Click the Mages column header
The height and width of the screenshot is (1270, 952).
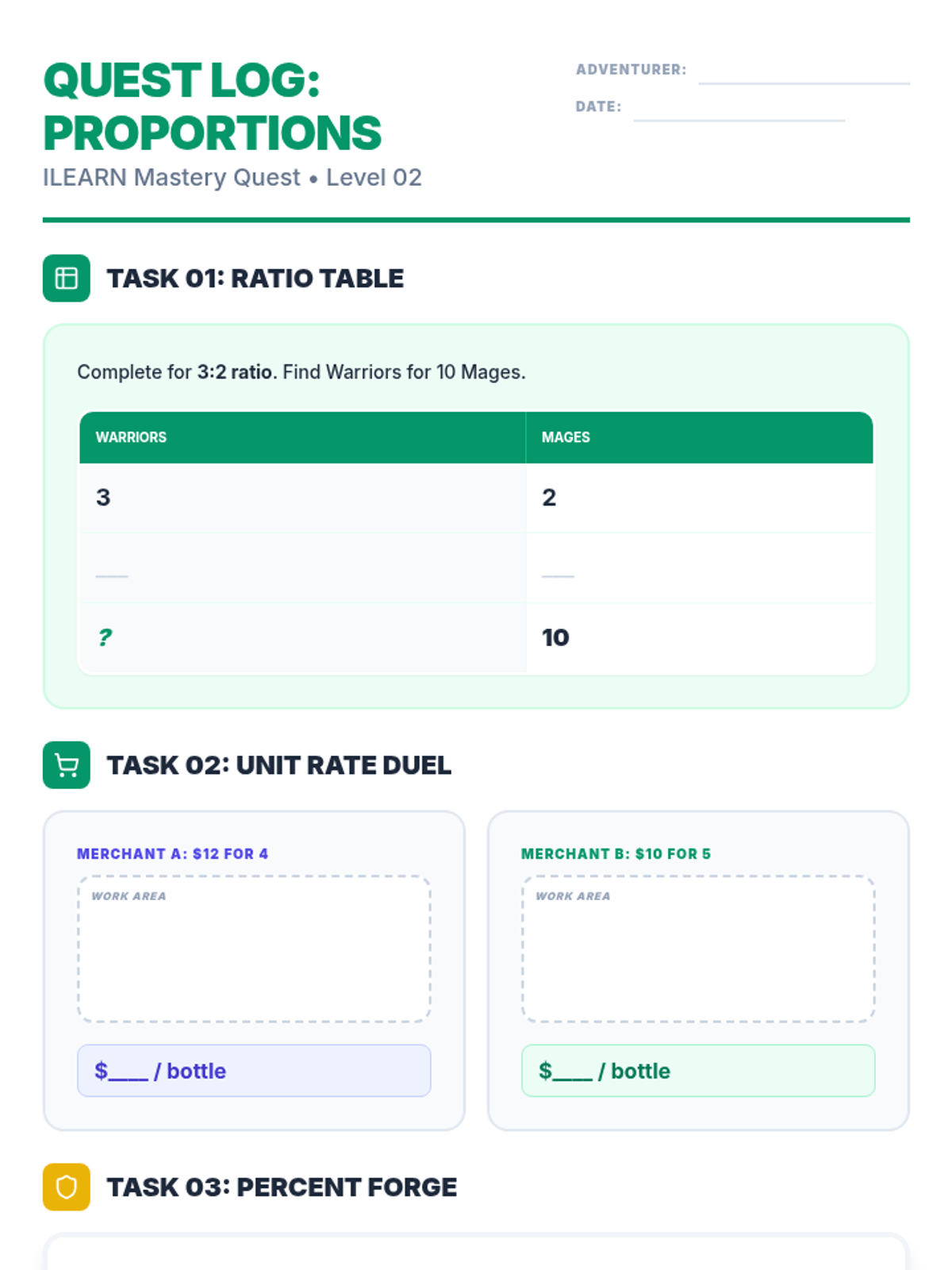[x=699, y=437]
